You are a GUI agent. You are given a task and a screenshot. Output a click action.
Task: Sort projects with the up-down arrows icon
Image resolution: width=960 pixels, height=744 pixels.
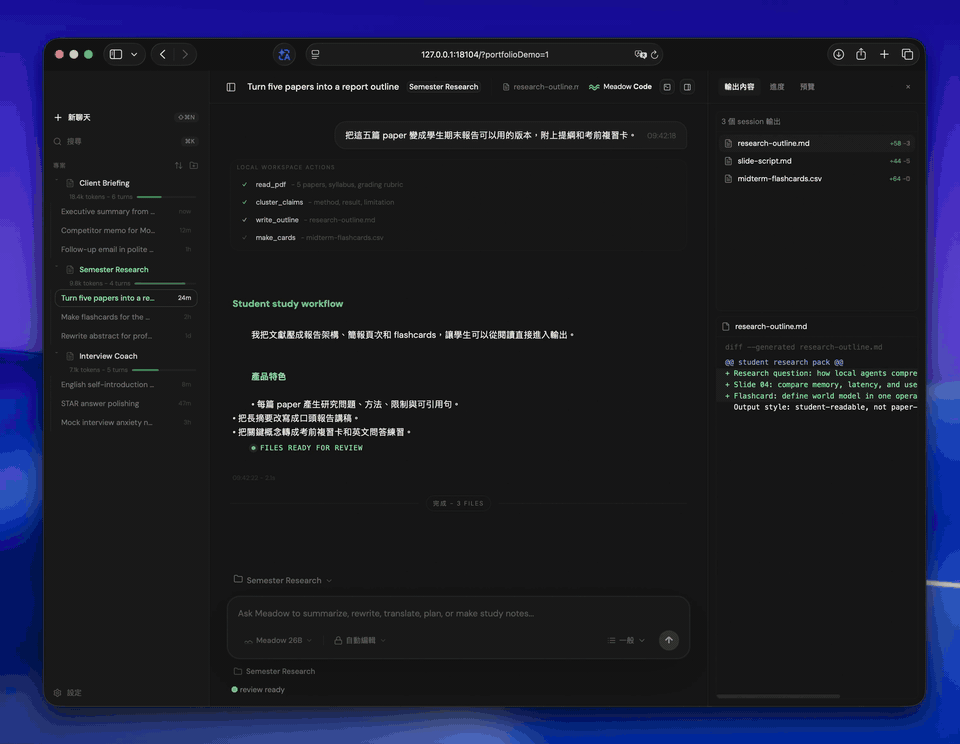coord(179,165)
